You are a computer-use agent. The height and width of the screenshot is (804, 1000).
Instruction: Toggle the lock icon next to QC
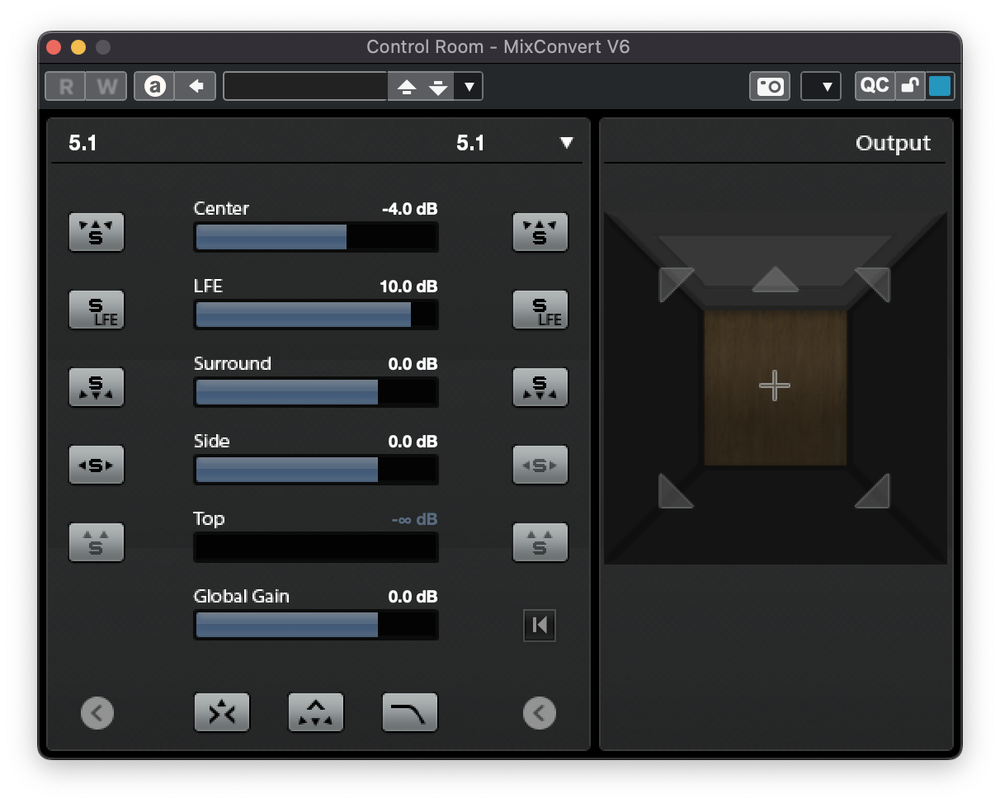907,86
